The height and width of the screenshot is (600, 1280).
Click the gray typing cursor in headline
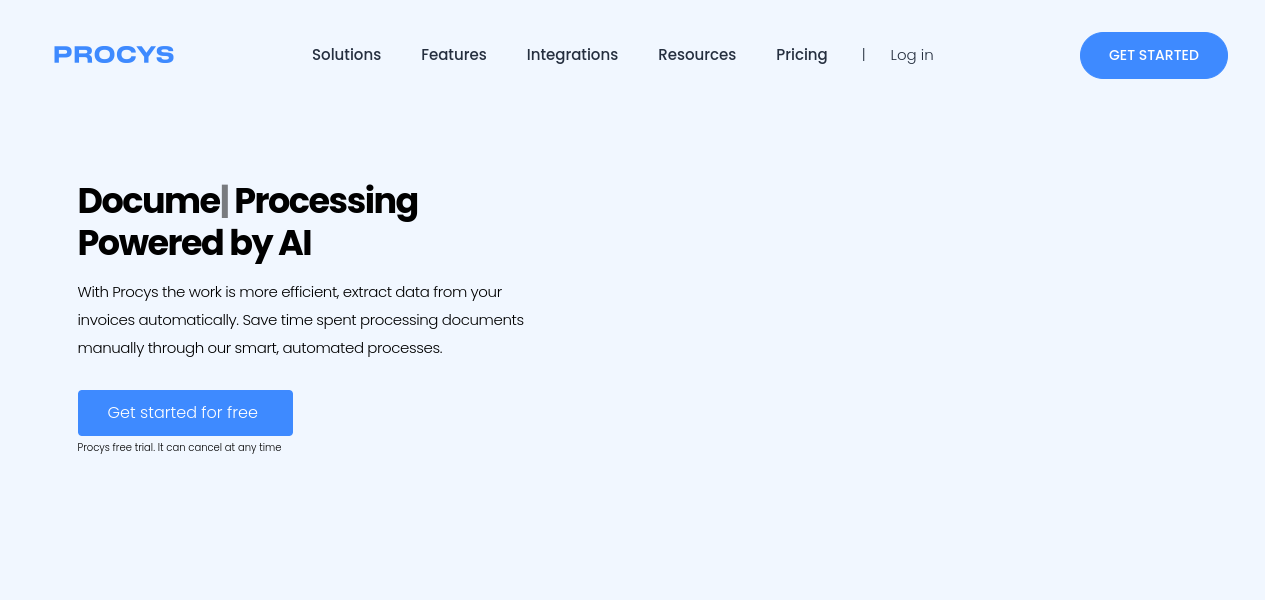click(225, 201)
